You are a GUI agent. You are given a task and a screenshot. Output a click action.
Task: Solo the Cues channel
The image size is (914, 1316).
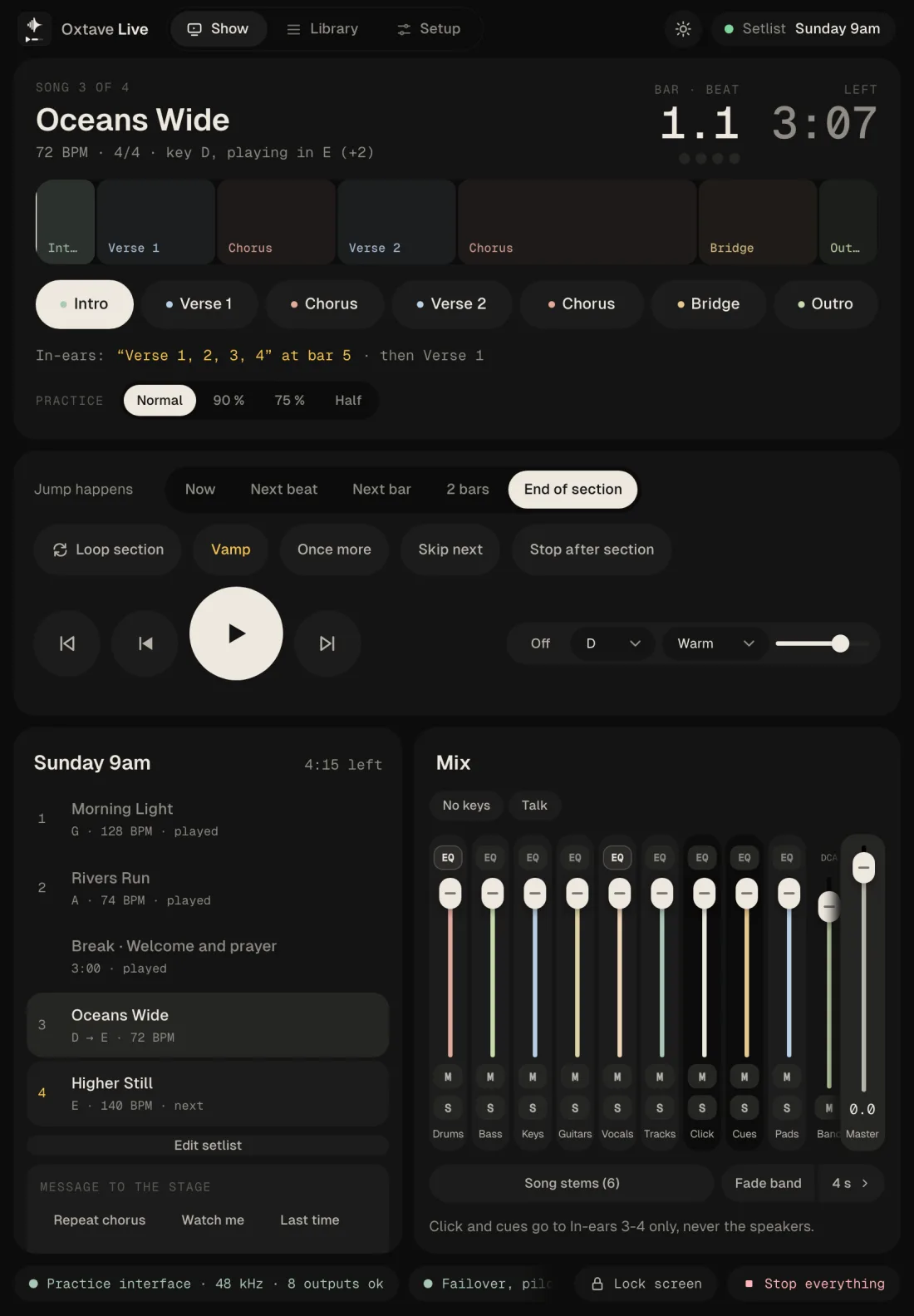tap(744, 1108)
